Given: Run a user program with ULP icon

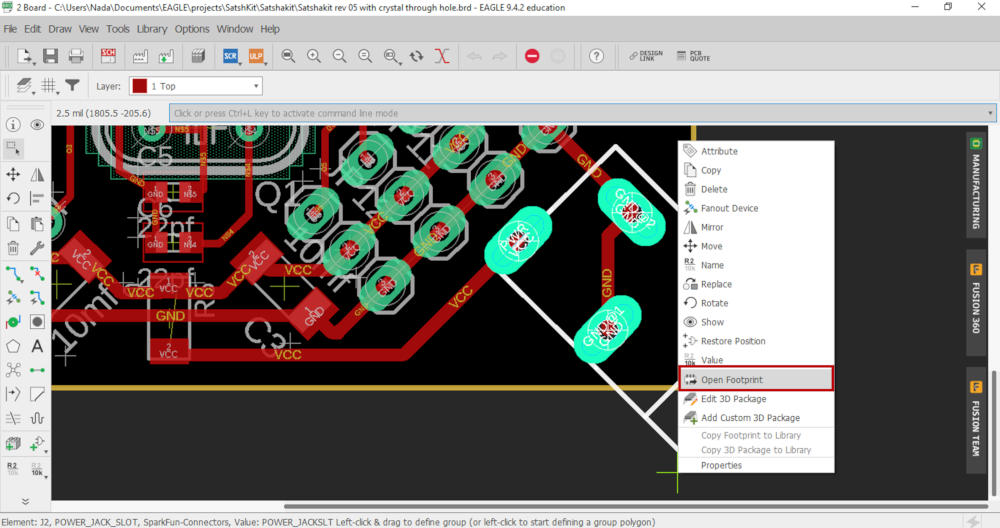Looking at the screenshot, I should (x=256, y=56).
